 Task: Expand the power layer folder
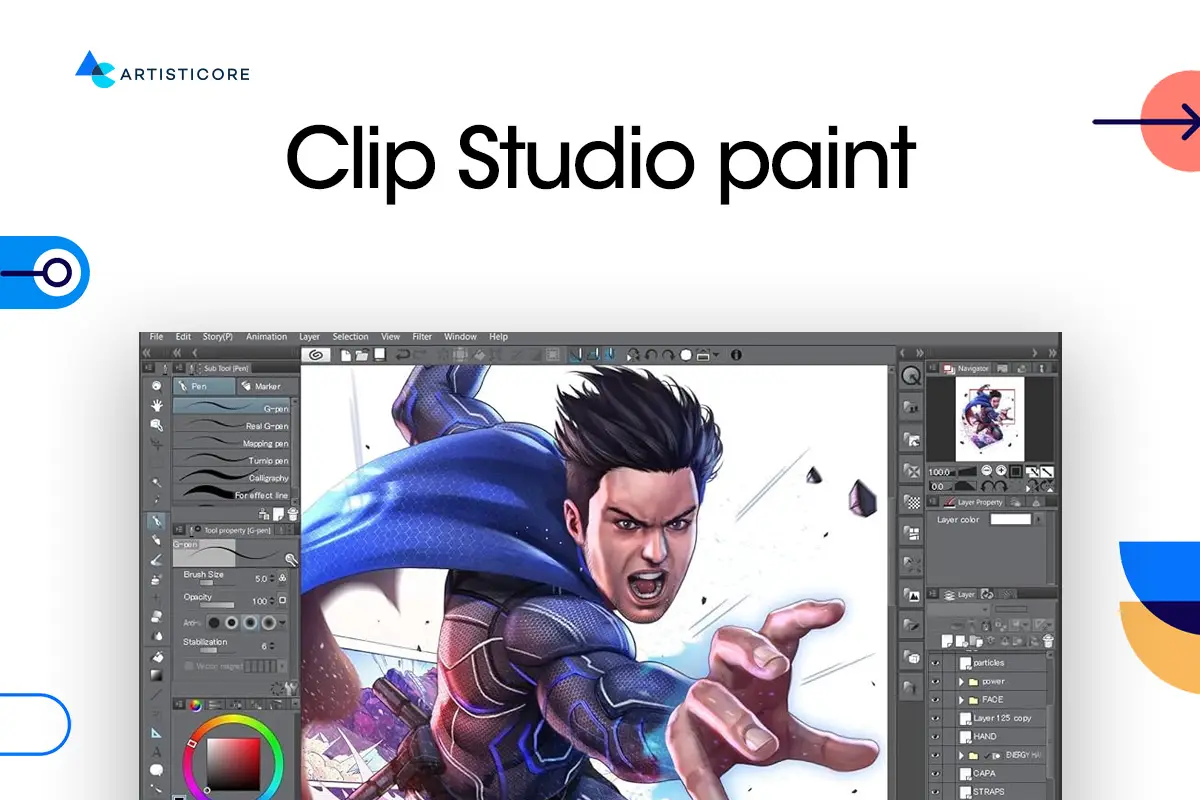pyautogui.click(x=962, y=681)
